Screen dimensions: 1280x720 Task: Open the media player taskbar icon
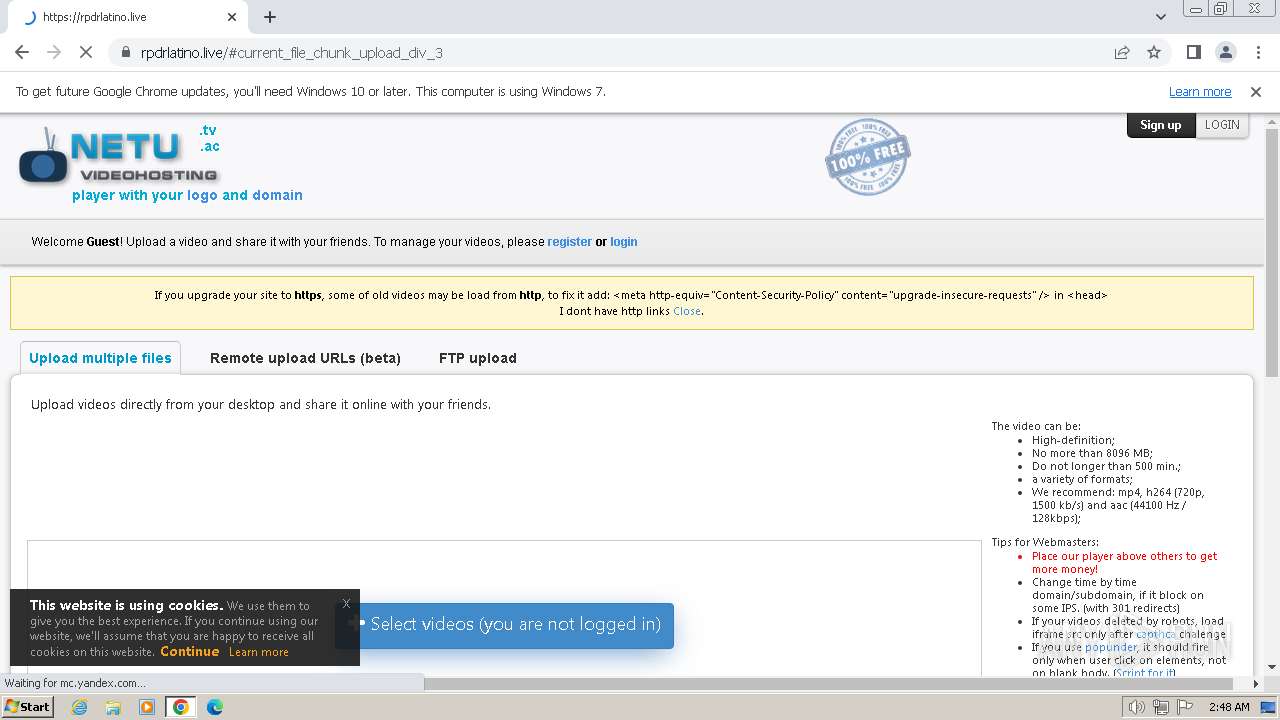pos(147,707)
